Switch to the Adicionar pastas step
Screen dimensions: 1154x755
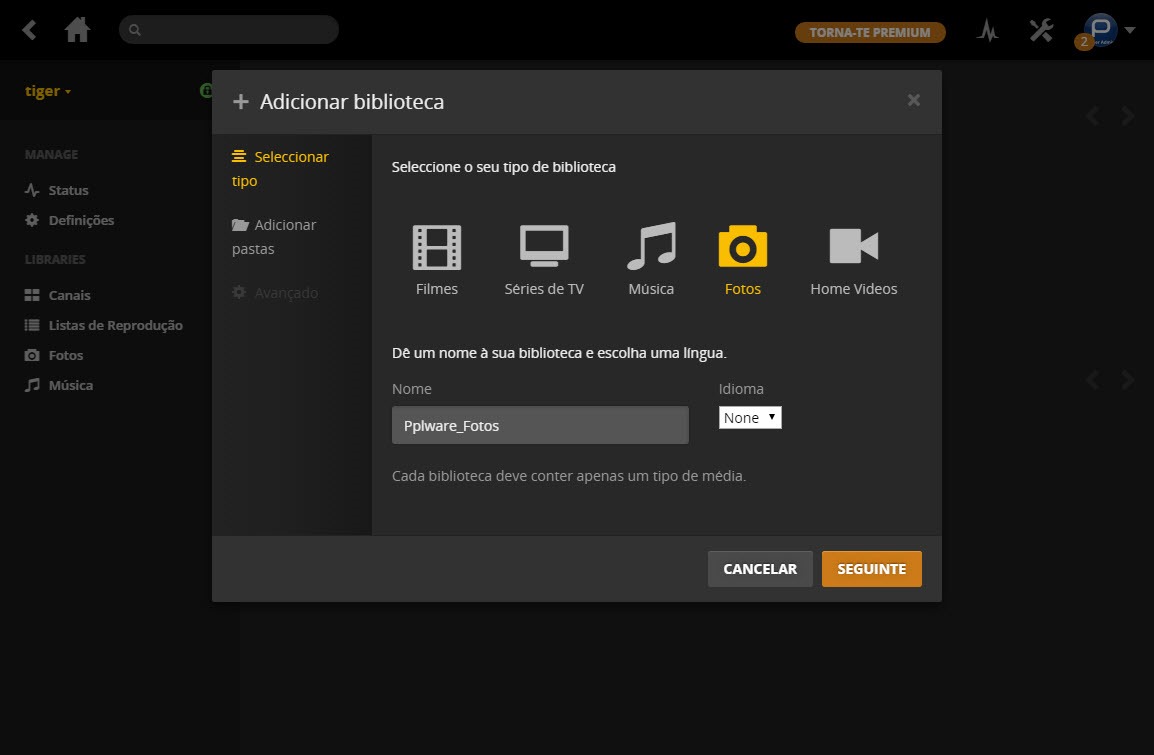pos(273,237)
